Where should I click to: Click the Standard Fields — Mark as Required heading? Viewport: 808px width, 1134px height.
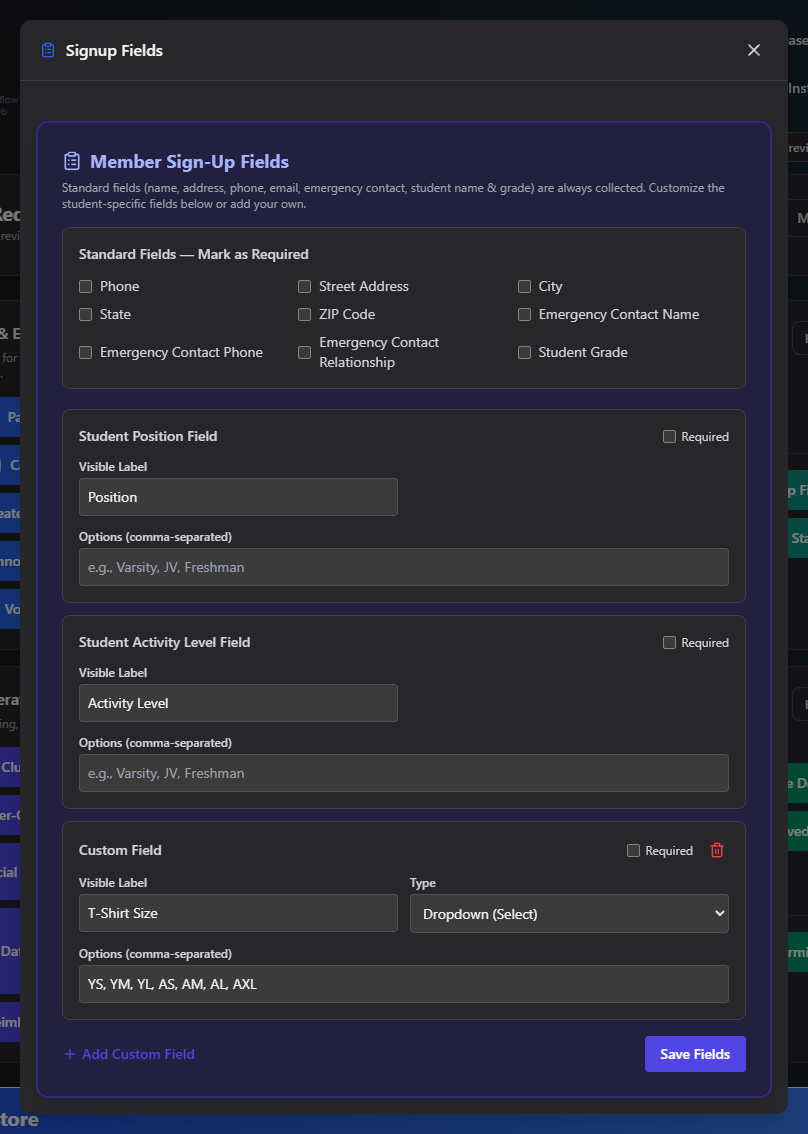pos(193,255)
